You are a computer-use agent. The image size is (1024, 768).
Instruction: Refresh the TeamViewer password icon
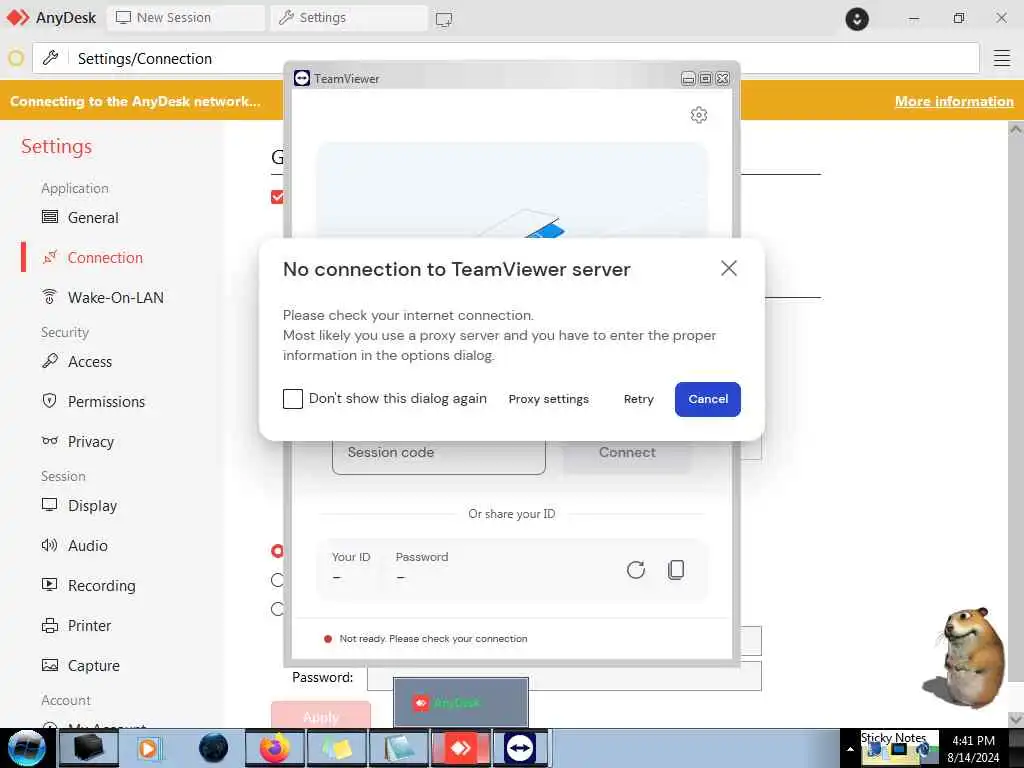point(635,569)
